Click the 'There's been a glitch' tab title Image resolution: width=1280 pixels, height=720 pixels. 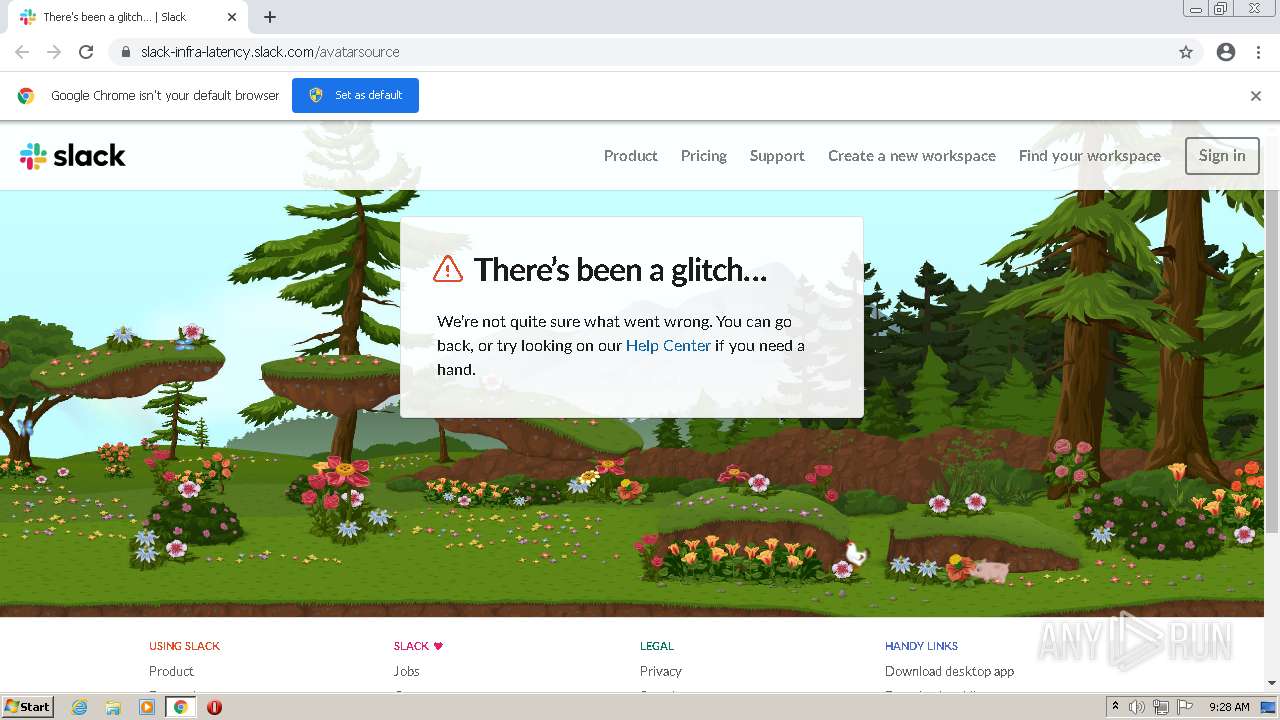115,17
